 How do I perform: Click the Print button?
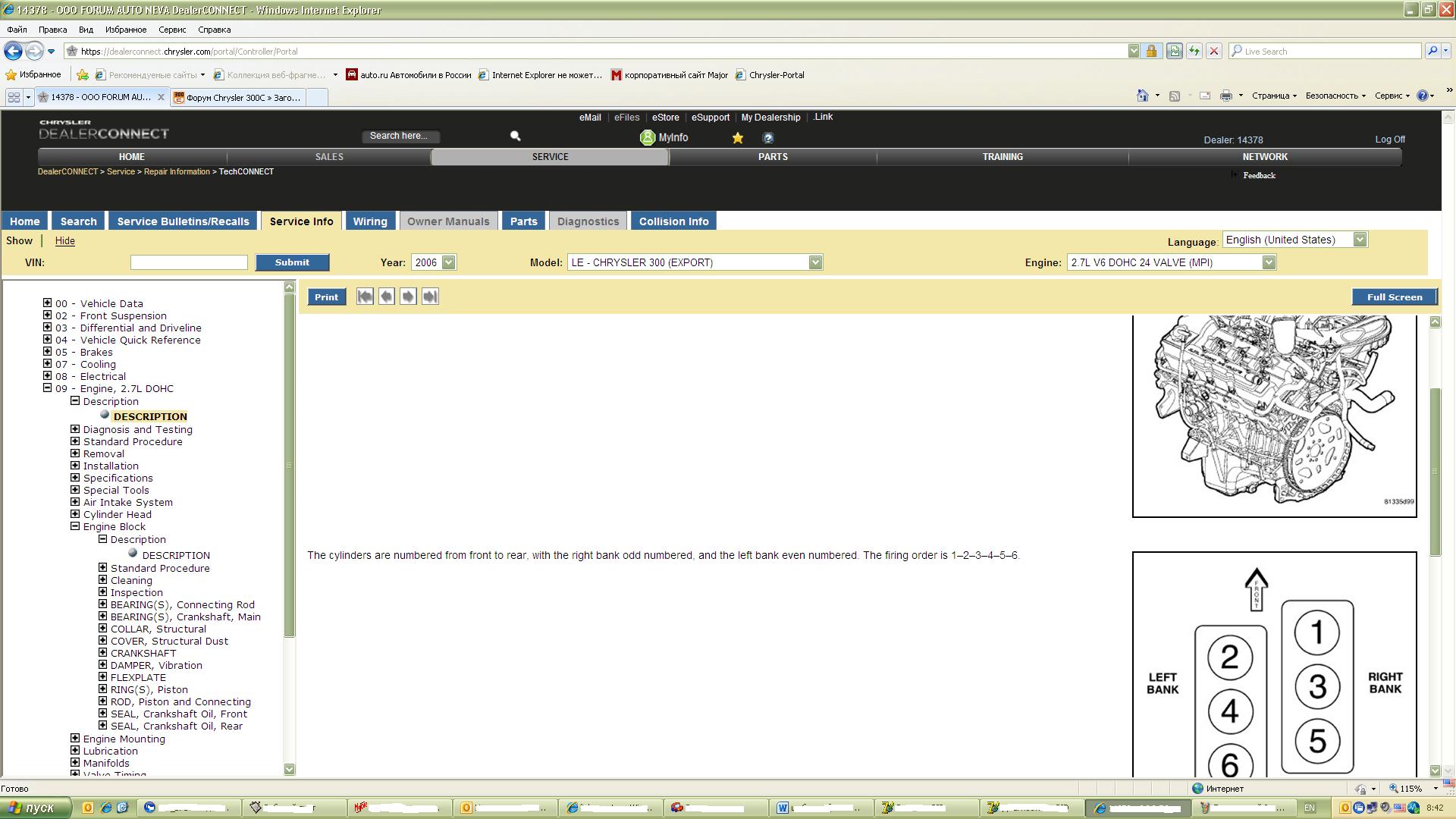point(326,297)
